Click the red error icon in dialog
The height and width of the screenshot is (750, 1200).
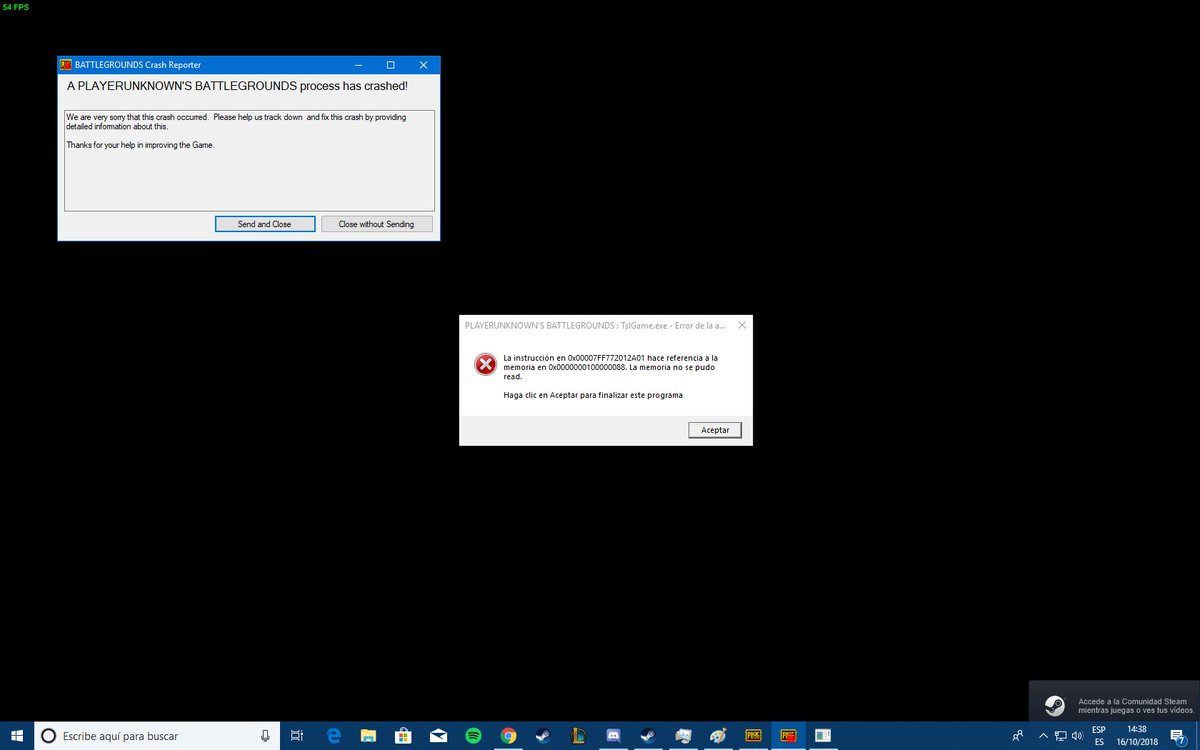coord(485,365)
